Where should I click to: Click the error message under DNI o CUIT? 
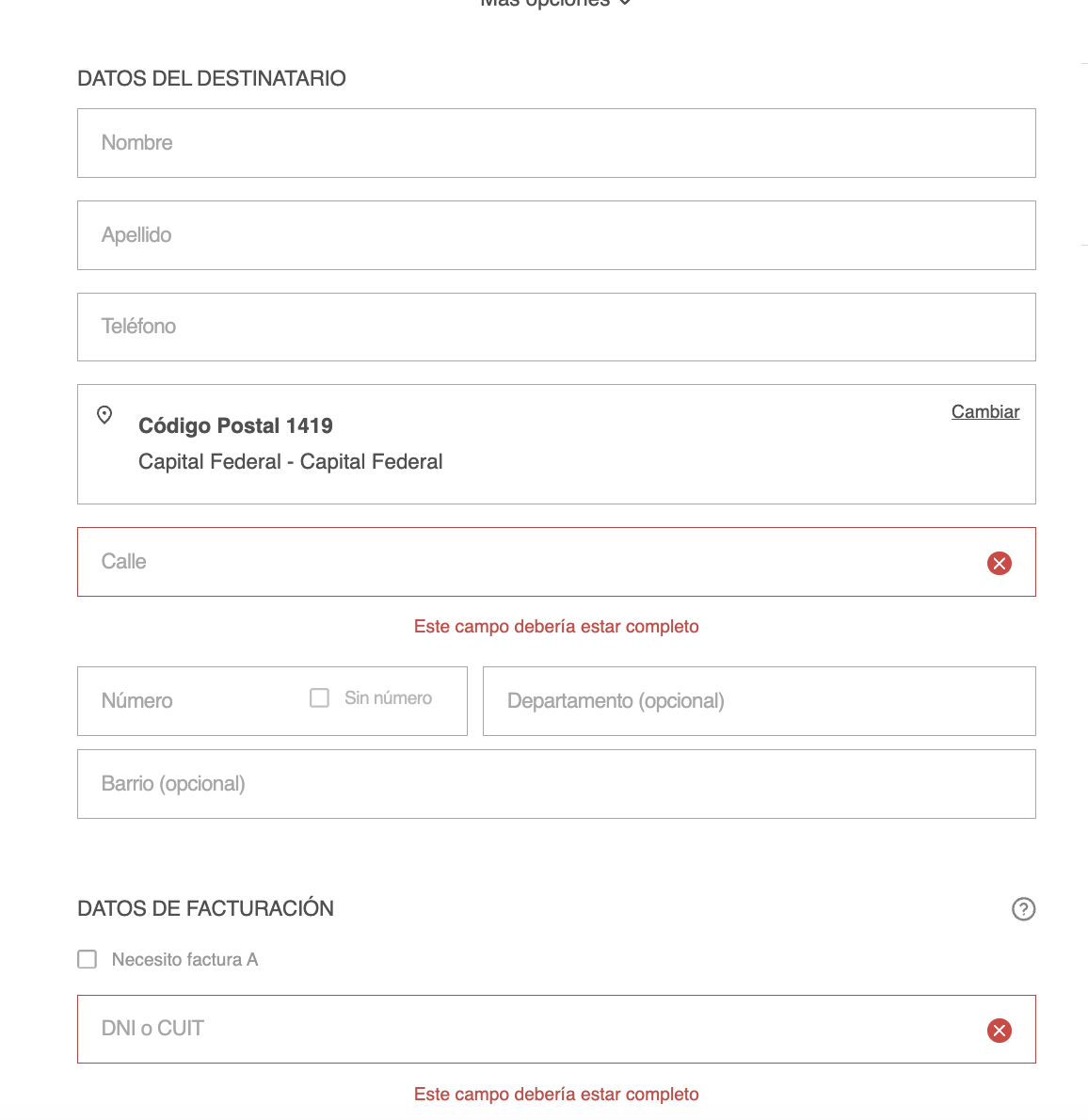(556, 1095)
